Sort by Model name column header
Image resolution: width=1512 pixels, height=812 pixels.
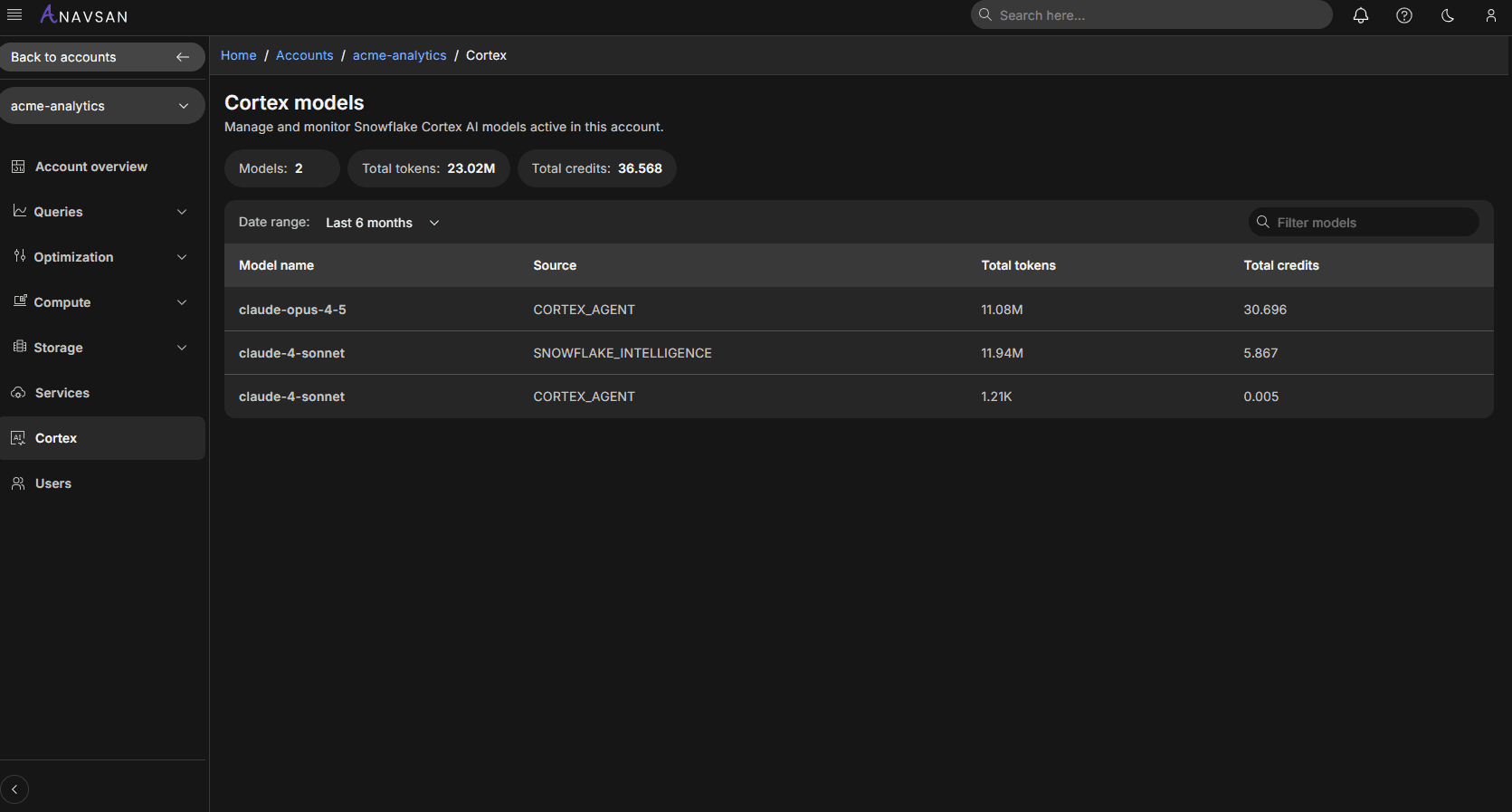[x=276, y=265]
